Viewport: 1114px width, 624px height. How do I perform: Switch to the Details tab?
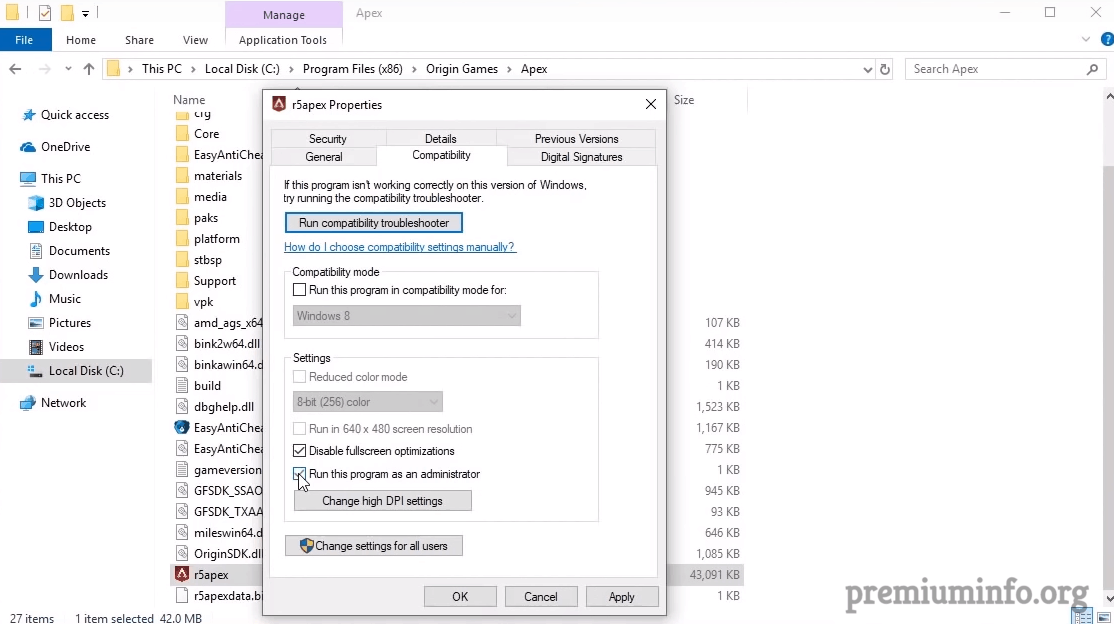(440, 139)
